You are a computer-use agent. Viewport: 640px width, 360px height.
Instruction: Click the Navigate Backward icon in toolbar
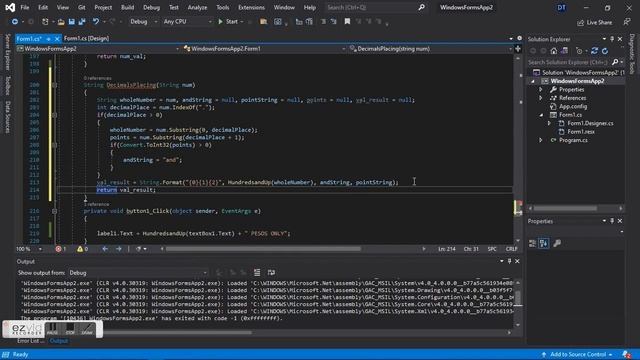click(15, 22)
